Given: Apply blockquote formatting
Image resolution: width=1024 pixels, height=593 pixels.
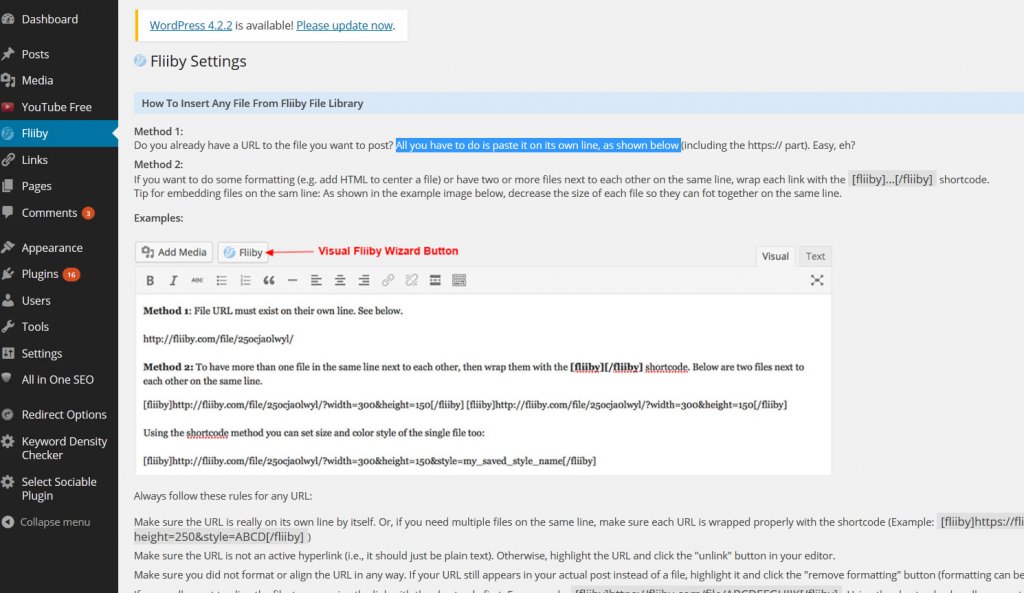Looking at the screenshot, I should (x=268, y=280).
